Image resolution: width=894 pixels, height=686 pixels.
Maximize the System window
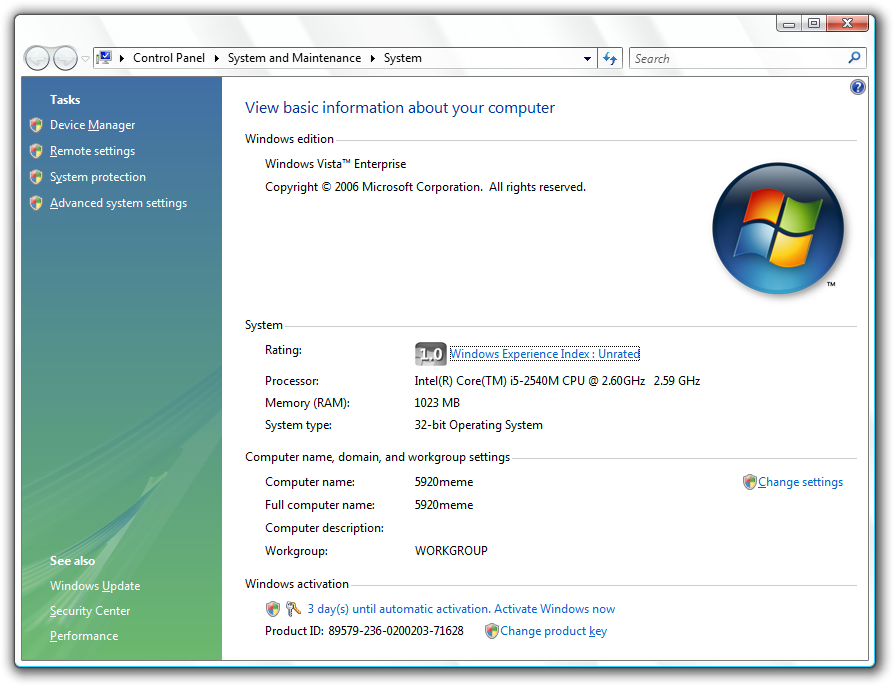(x=814, y=23)
